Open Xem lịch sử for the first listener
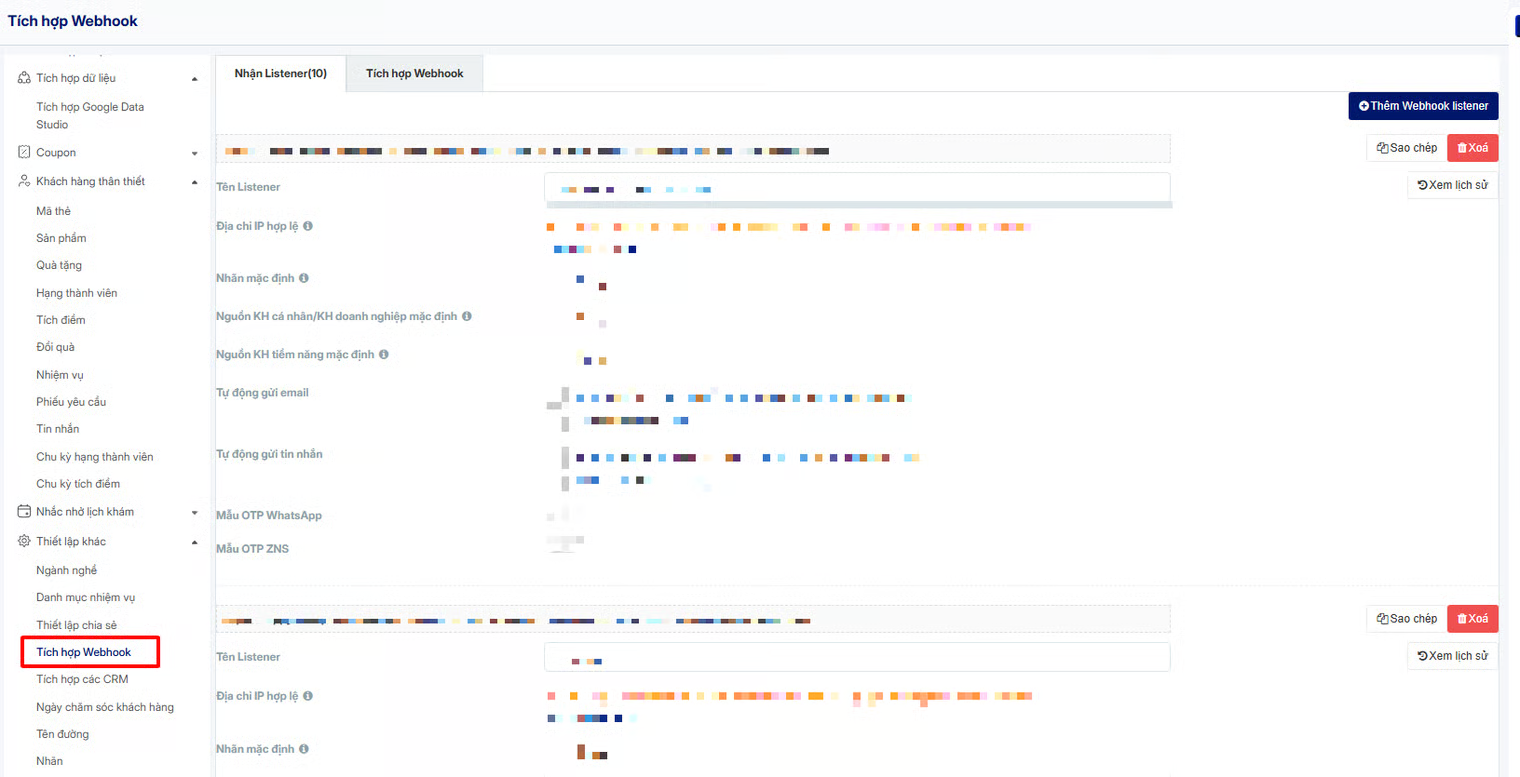This screenshot has width=1520, height=777. [x=1452, y=185]
